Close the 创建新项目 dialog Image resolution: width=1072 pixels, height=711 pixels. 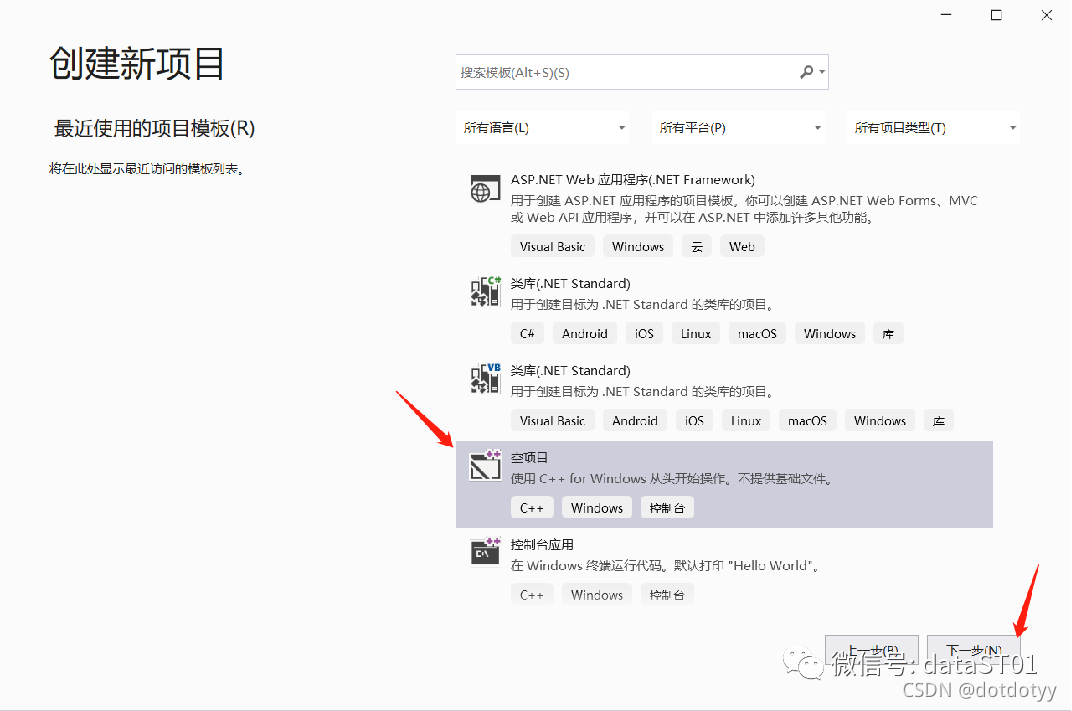point(1047,14)
